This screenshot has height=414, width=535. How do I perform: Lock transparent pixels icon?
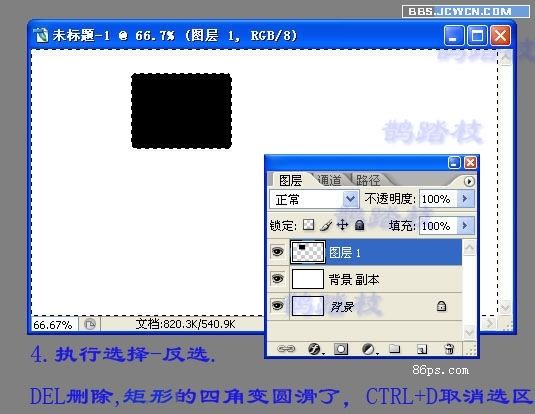[309, 225]
